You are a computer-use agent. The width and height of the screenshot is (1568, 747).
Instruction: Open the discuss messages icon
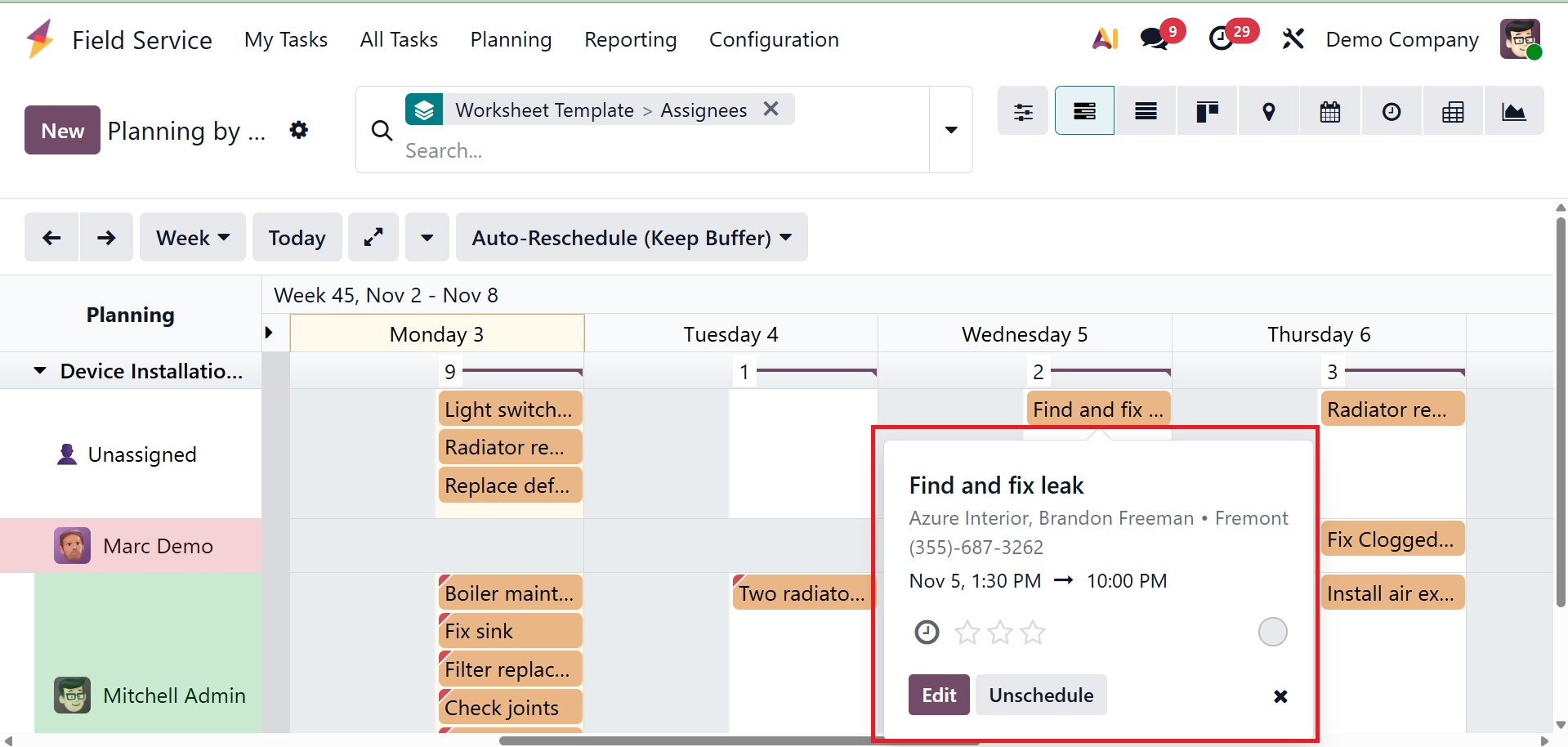[x=1155, y=38]
